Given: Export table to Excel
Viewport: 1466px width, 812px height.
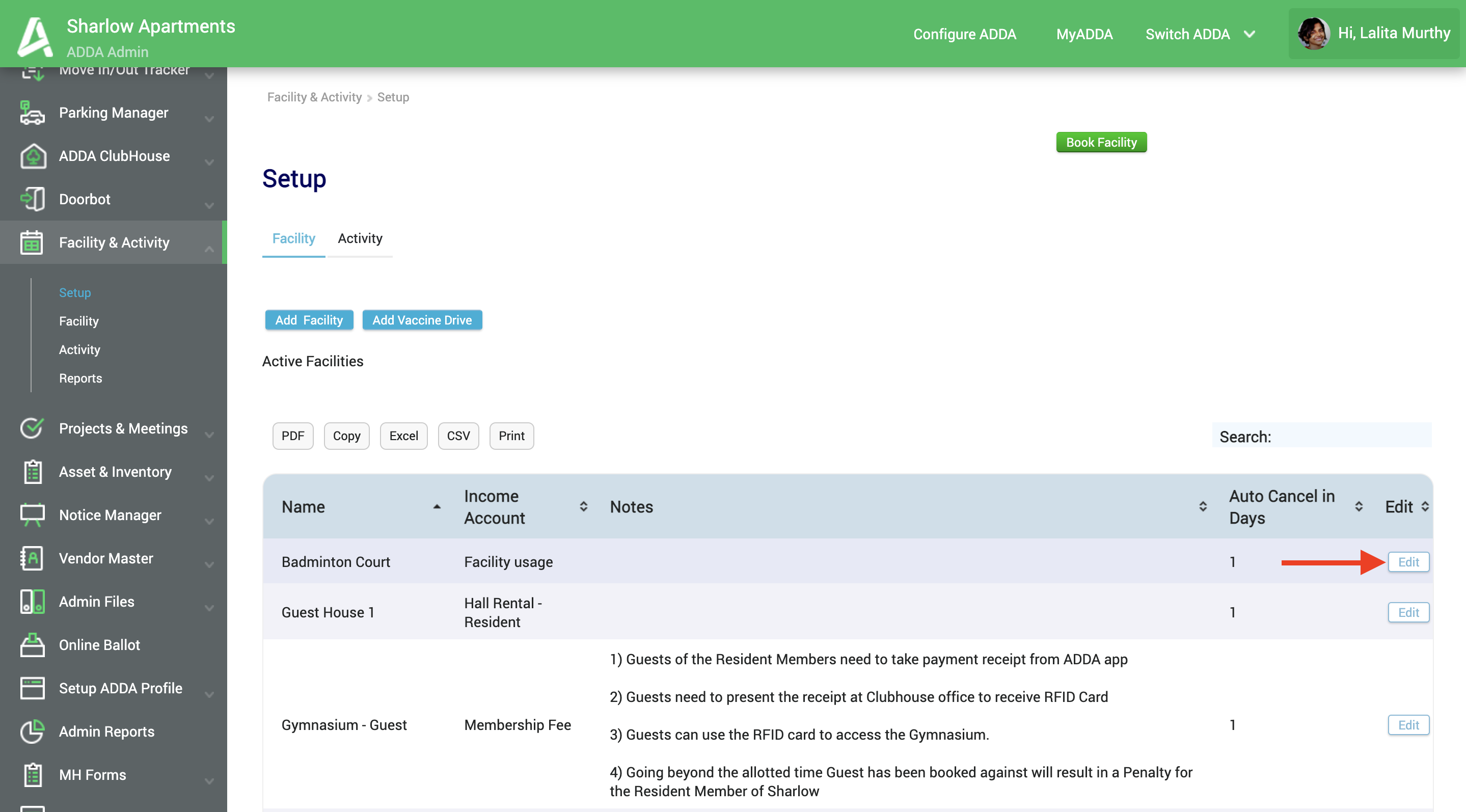Looking at the screenshot, I should (403, 436).
